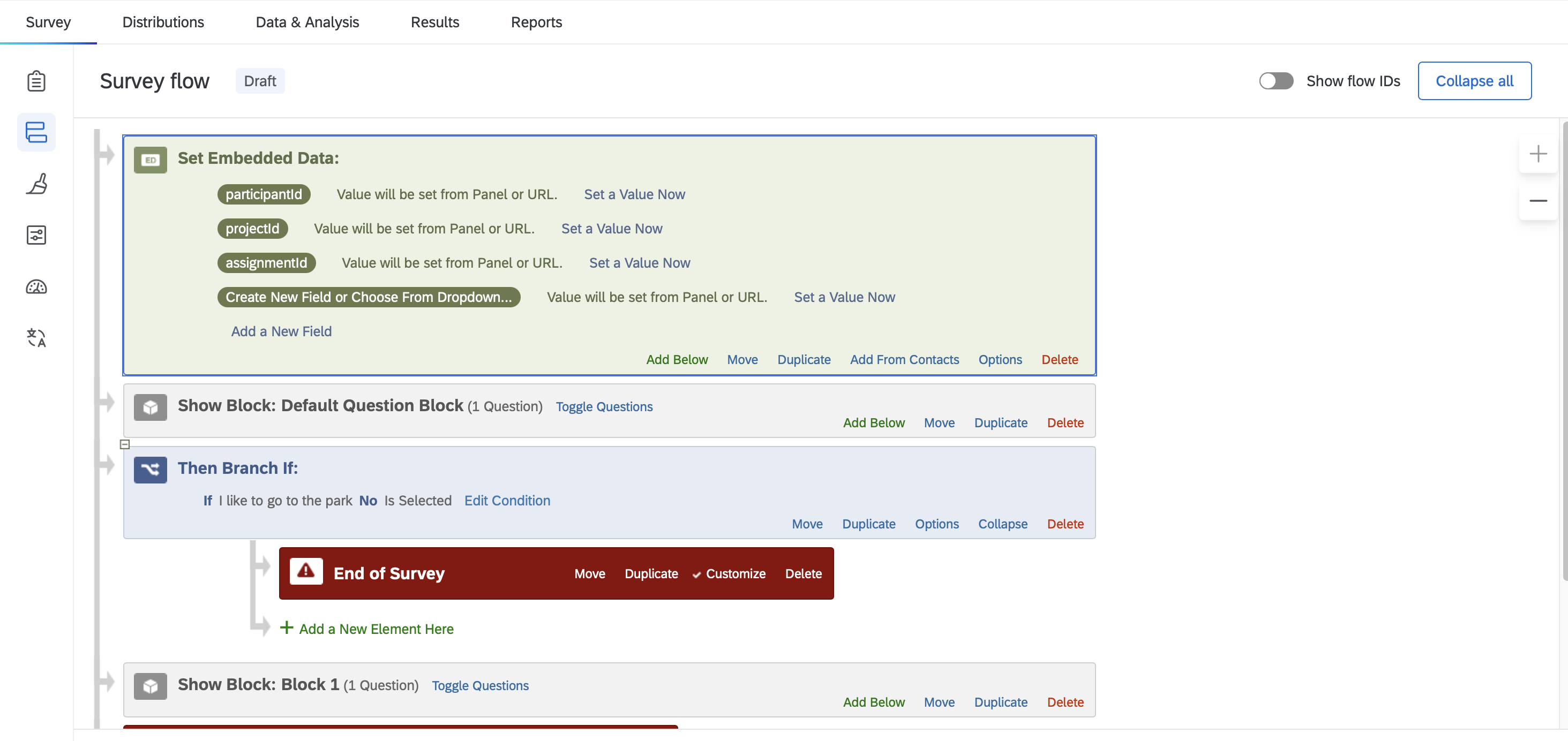Add Below the Default Question Block
This screenshot has height=741, width=1568.
(x=874, y=423)
